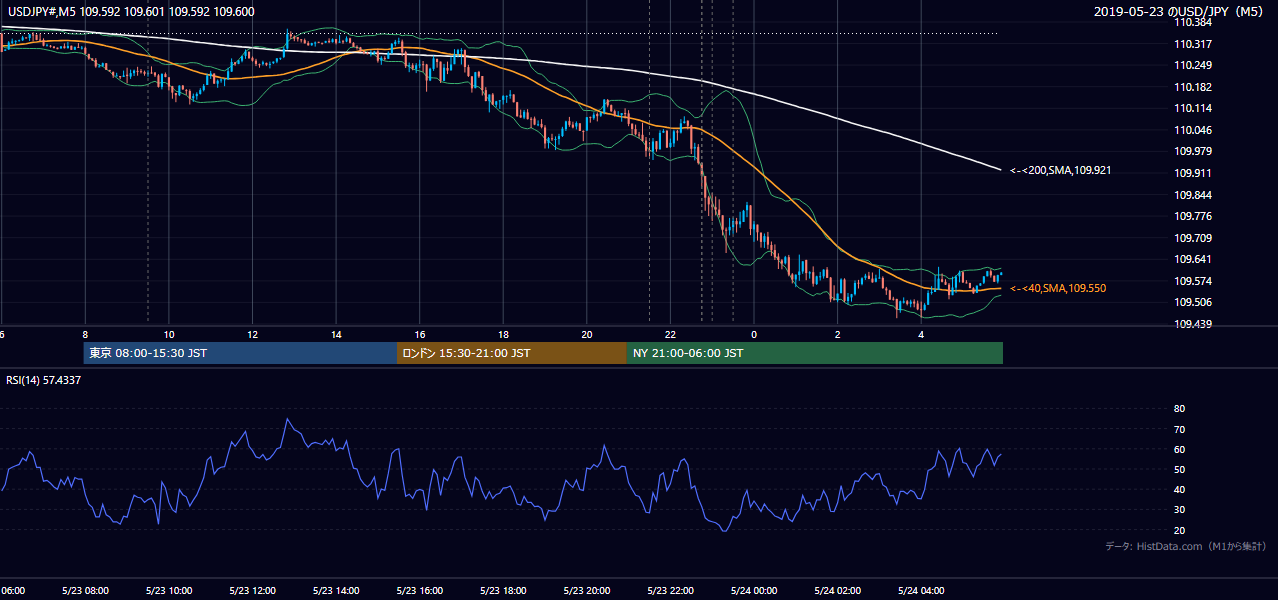1278x600 pixels.
Task: Click RSI scale value 60
Action: (1180, 449)
